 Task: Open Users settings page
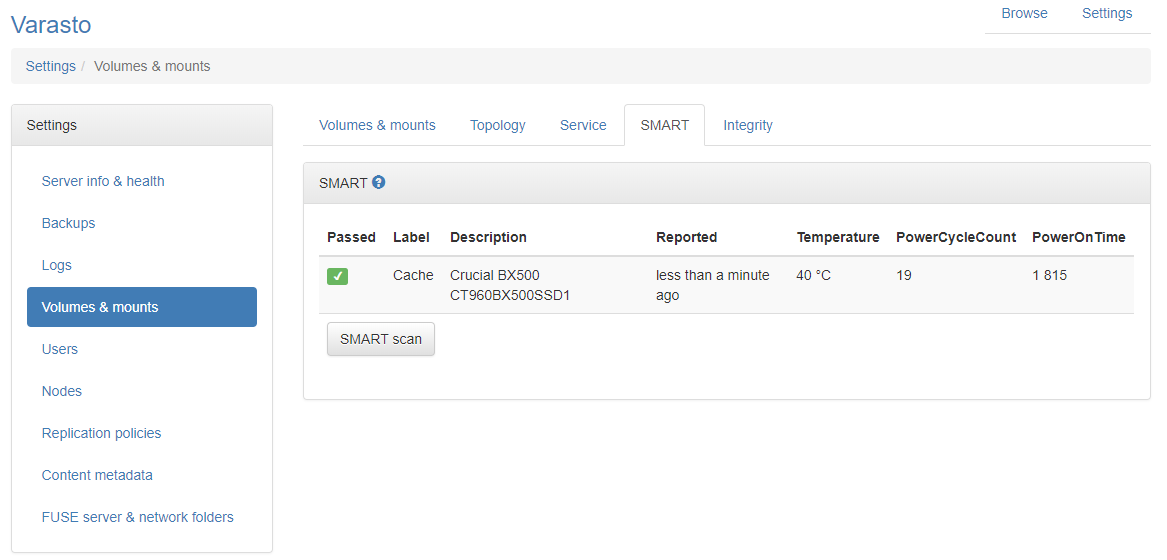[x=60, y=349]
